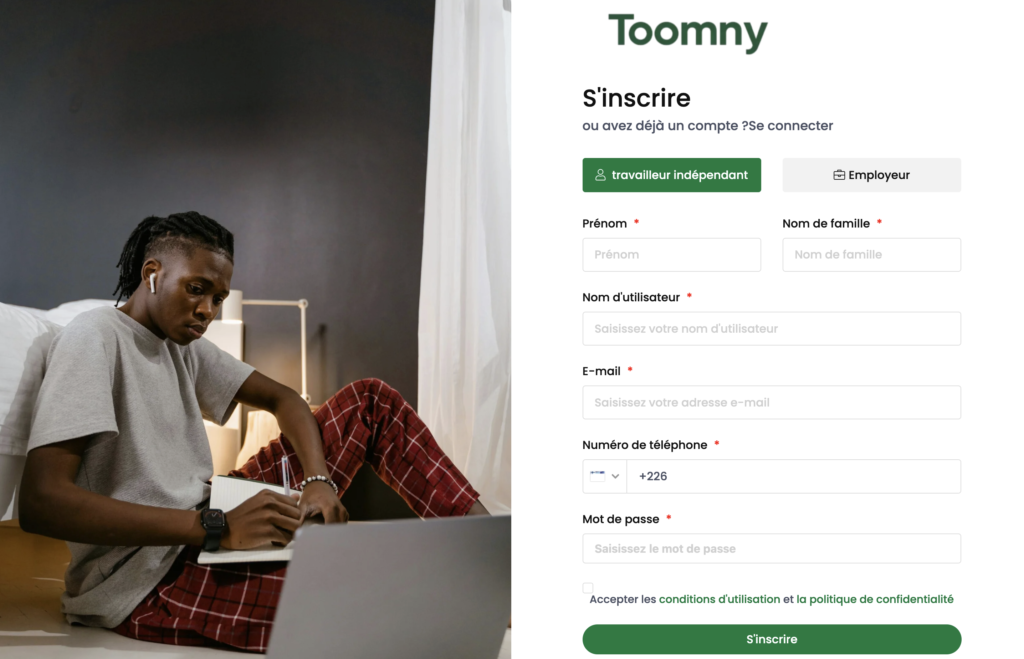Click into the Nom d'utilisateur field
1024x659 pixels.
pos(771,329)
